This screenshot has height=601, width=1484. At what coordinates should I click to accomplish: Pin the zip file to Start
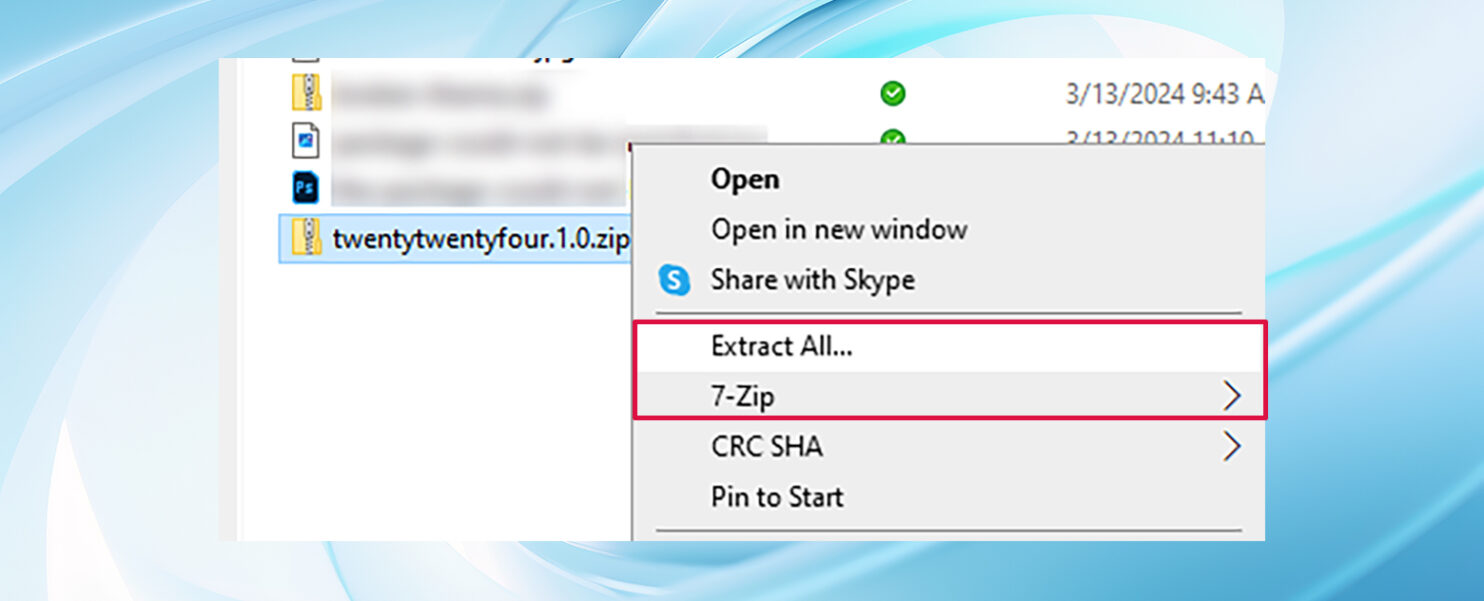pyautogui.click(x=776, y=497)
